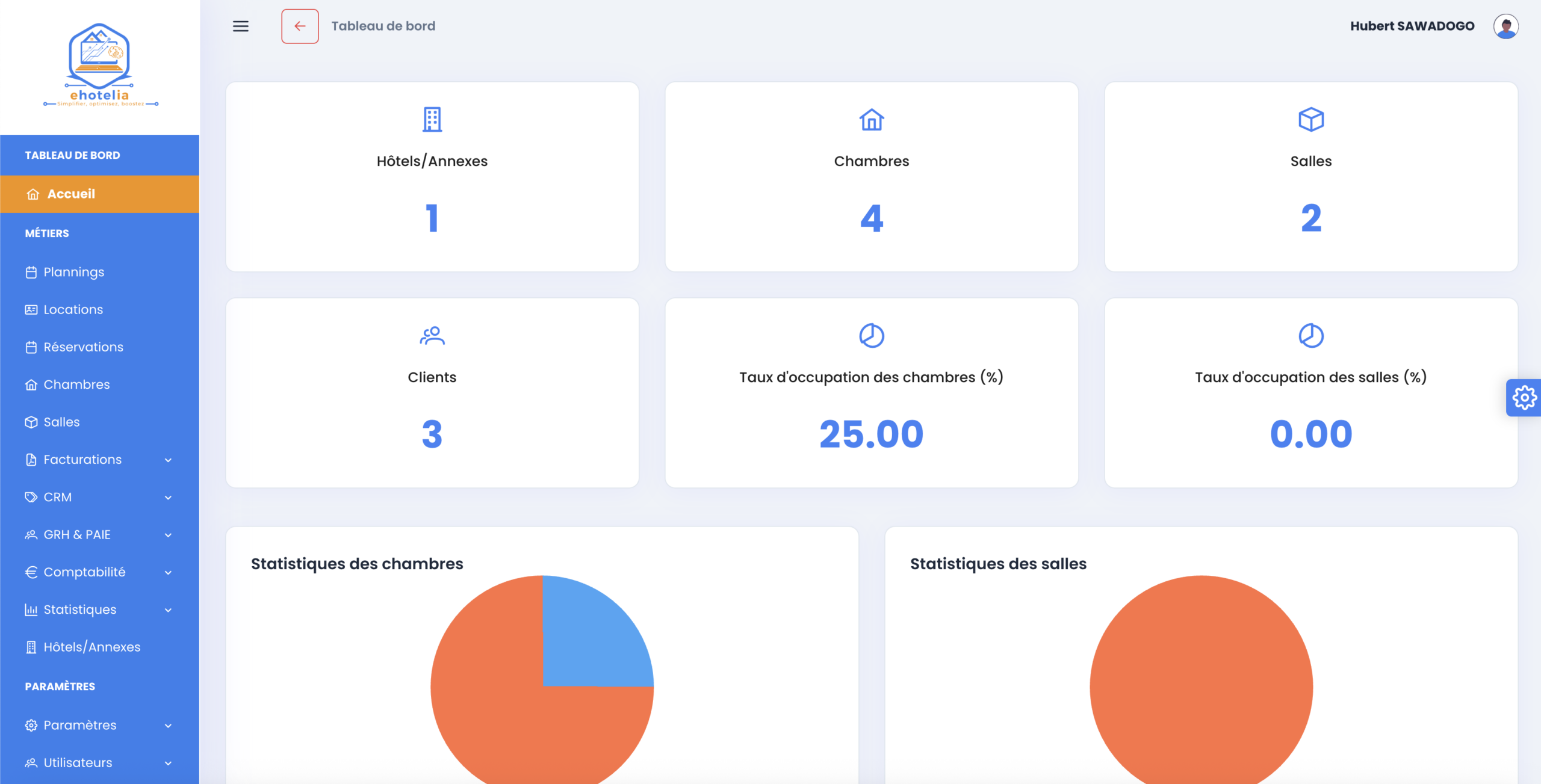Click the Chambres house card icon
This screenshot has width=1541, height=784.
871,120
